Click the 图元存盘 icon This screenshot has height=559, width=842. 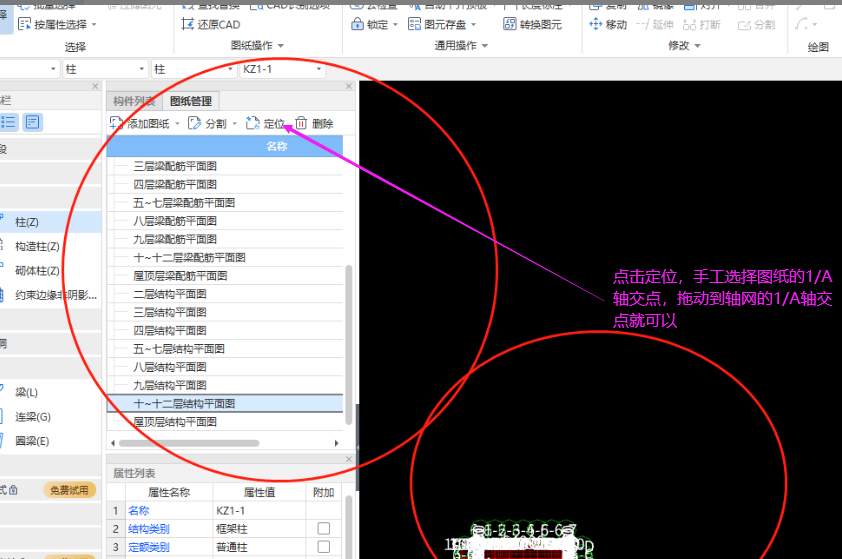pos(414,24)
